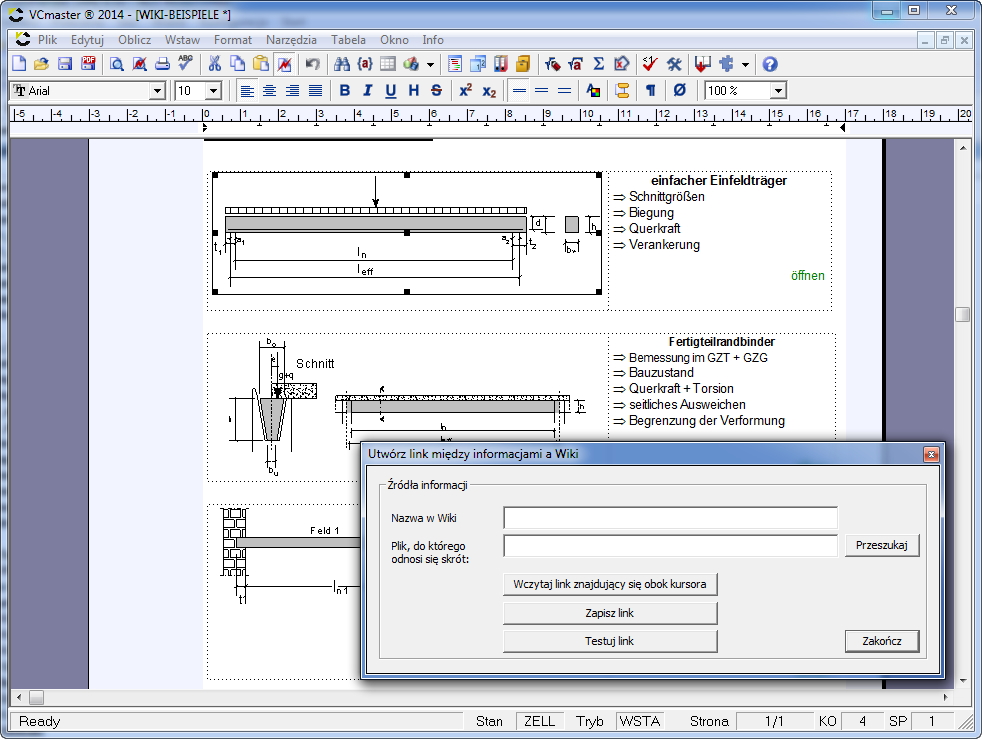Screen dimensions: 982x739
Task: Toggle Underline formatting button
Action: click(x=390, y=91)
